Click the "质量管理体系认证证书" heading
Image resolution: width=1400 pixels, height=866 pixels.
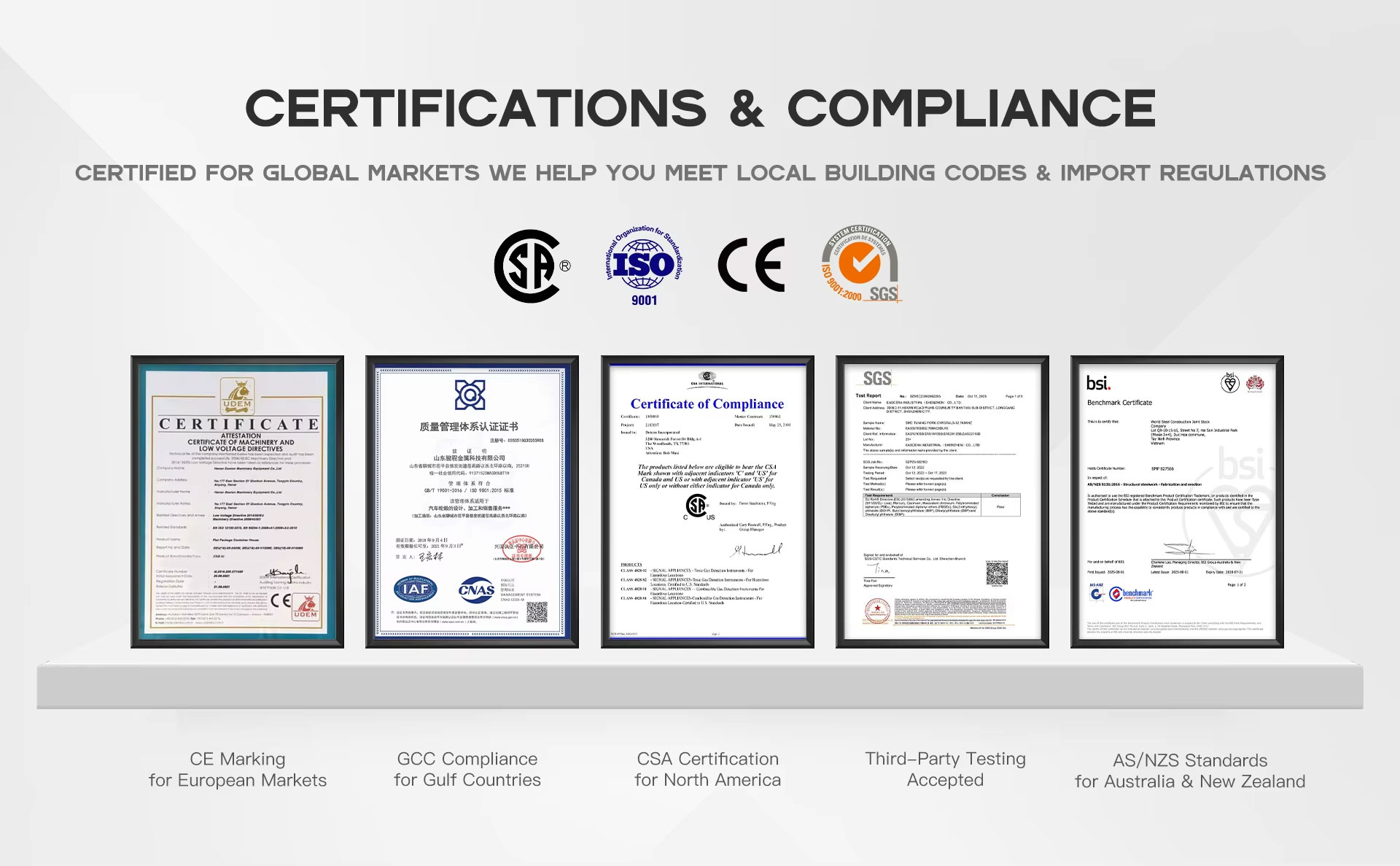coord(469,426)
